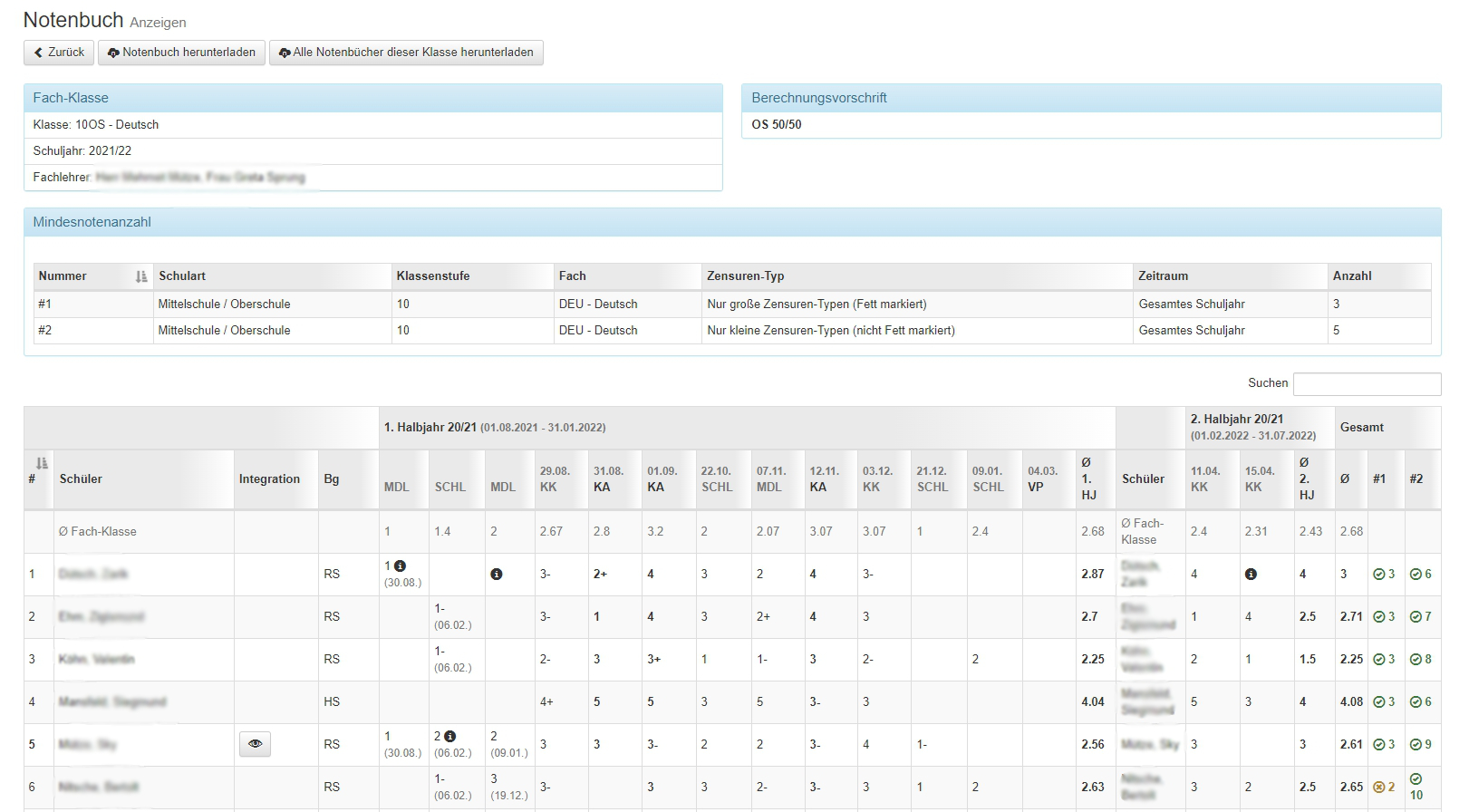The height and width of the screenshot is (812, 1469).
Task: Click row 6 MDL grade 3 dated 19.12.
Action: (508, 787)
